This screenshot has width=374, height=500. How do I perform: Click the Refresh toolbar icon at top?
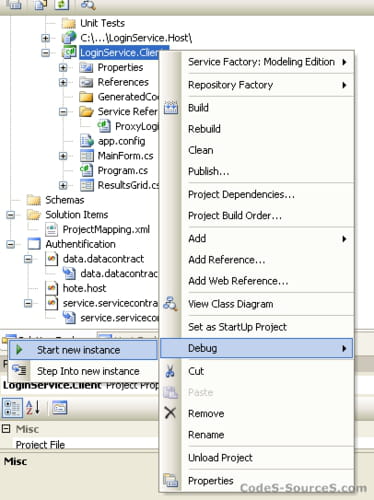click(x=62, y=5)
